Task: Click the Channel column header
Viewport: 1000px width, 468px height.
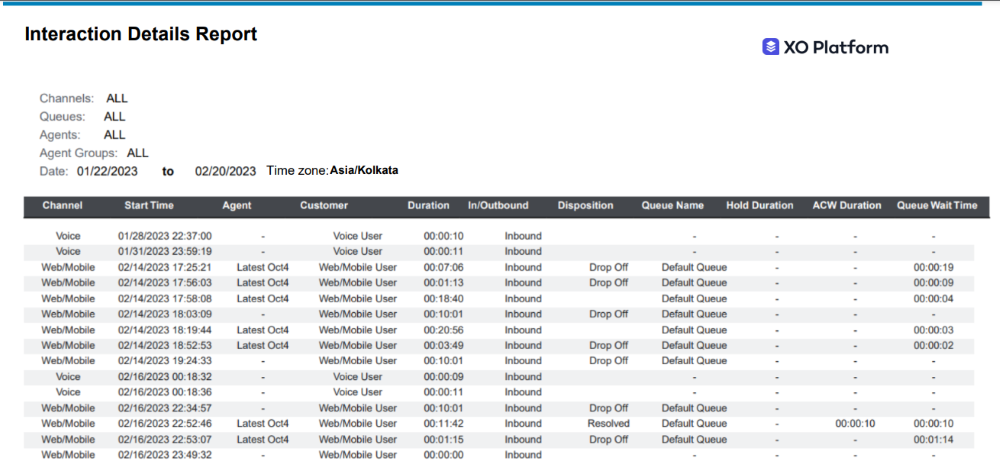Action: pyautogui.click(x=62, y=206)
